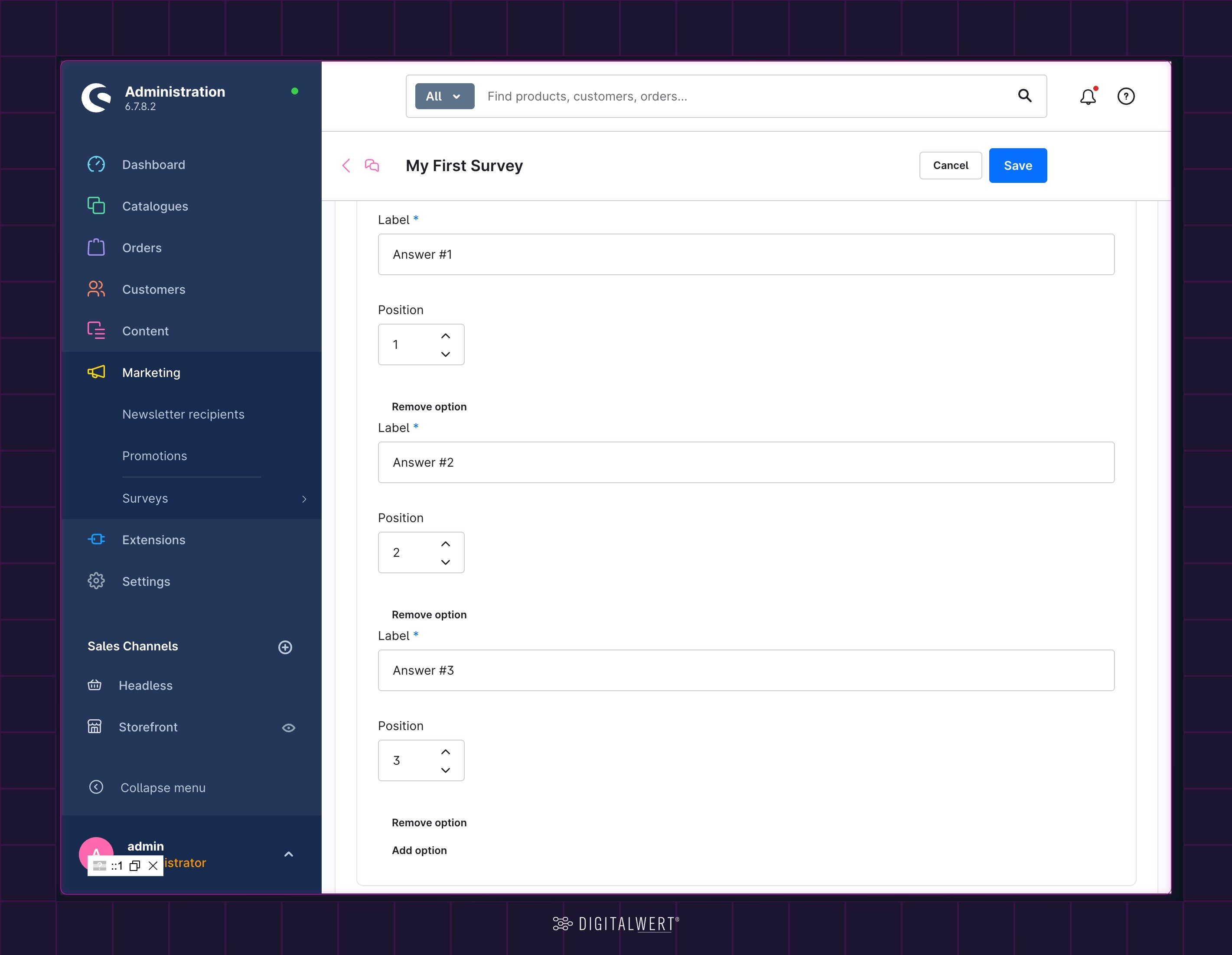Remove the Answer #3 option
Screen dimensions: 1232x955
click(429, 823)
